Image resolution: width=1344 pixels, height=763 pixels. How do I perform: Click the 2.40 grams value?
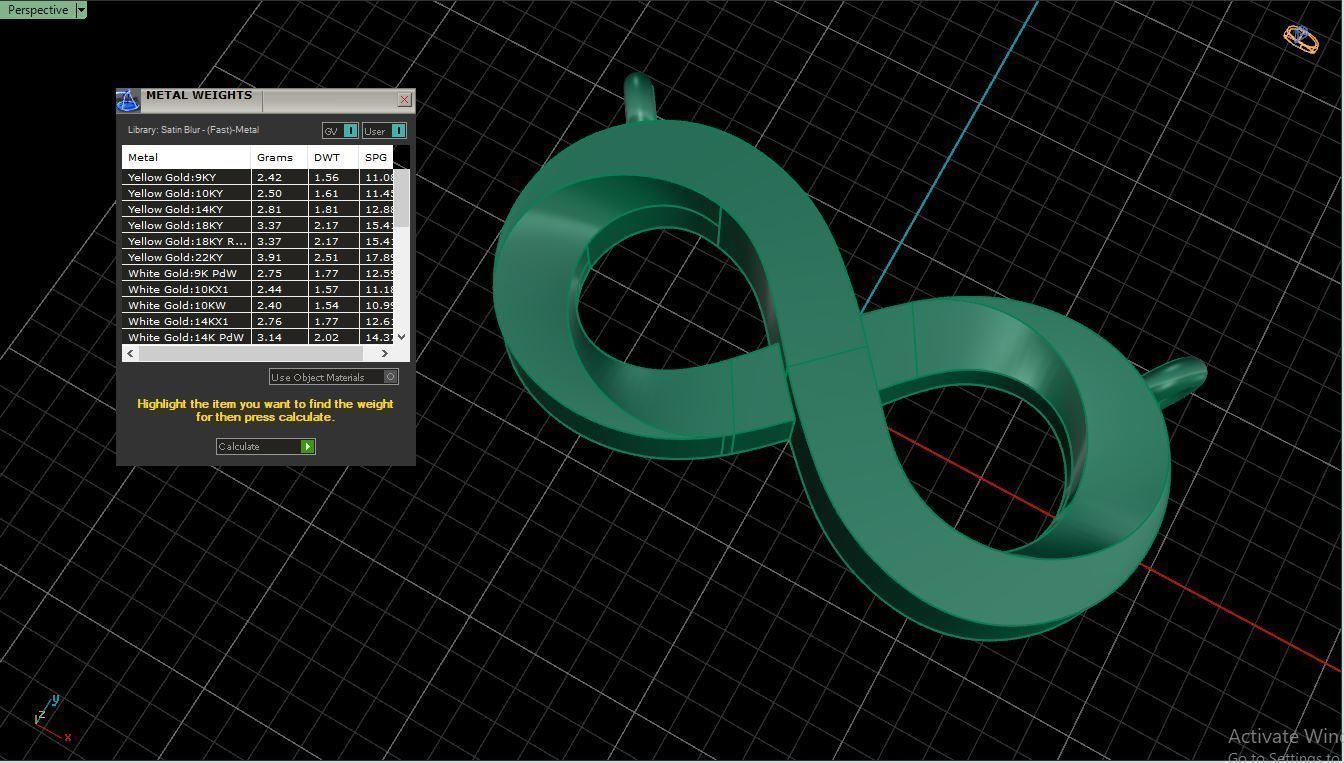[269, 305]
